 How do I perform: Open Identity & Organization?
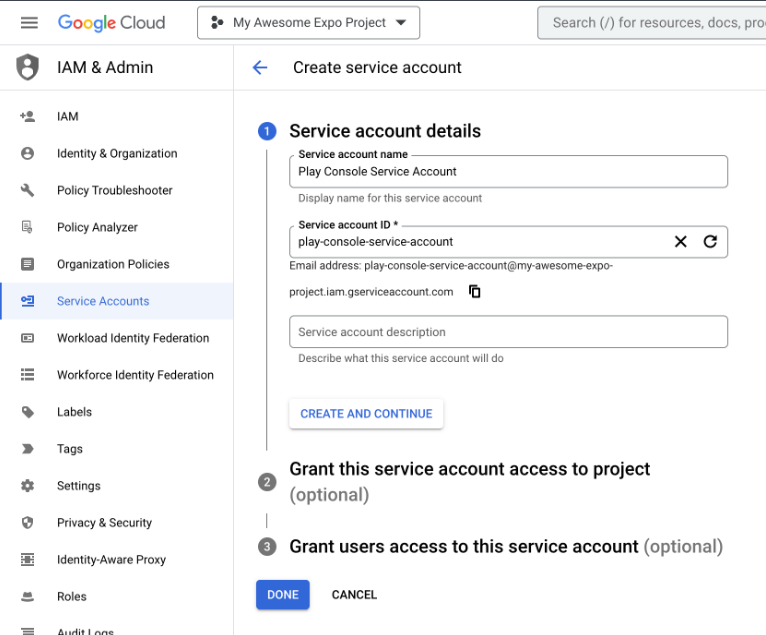tap(117, 153)
